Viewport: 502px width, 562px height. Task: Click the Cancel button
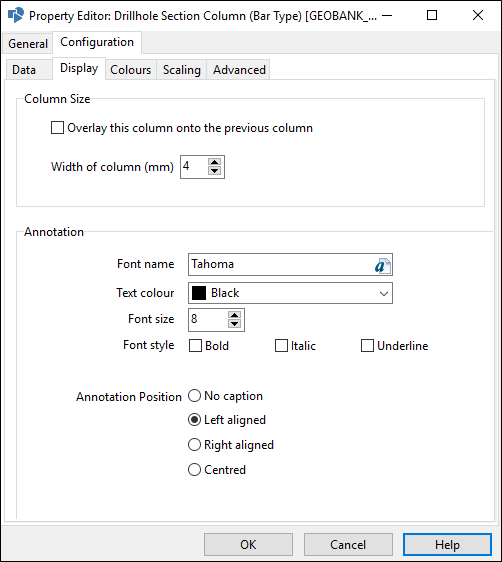(x=348, y=544)
